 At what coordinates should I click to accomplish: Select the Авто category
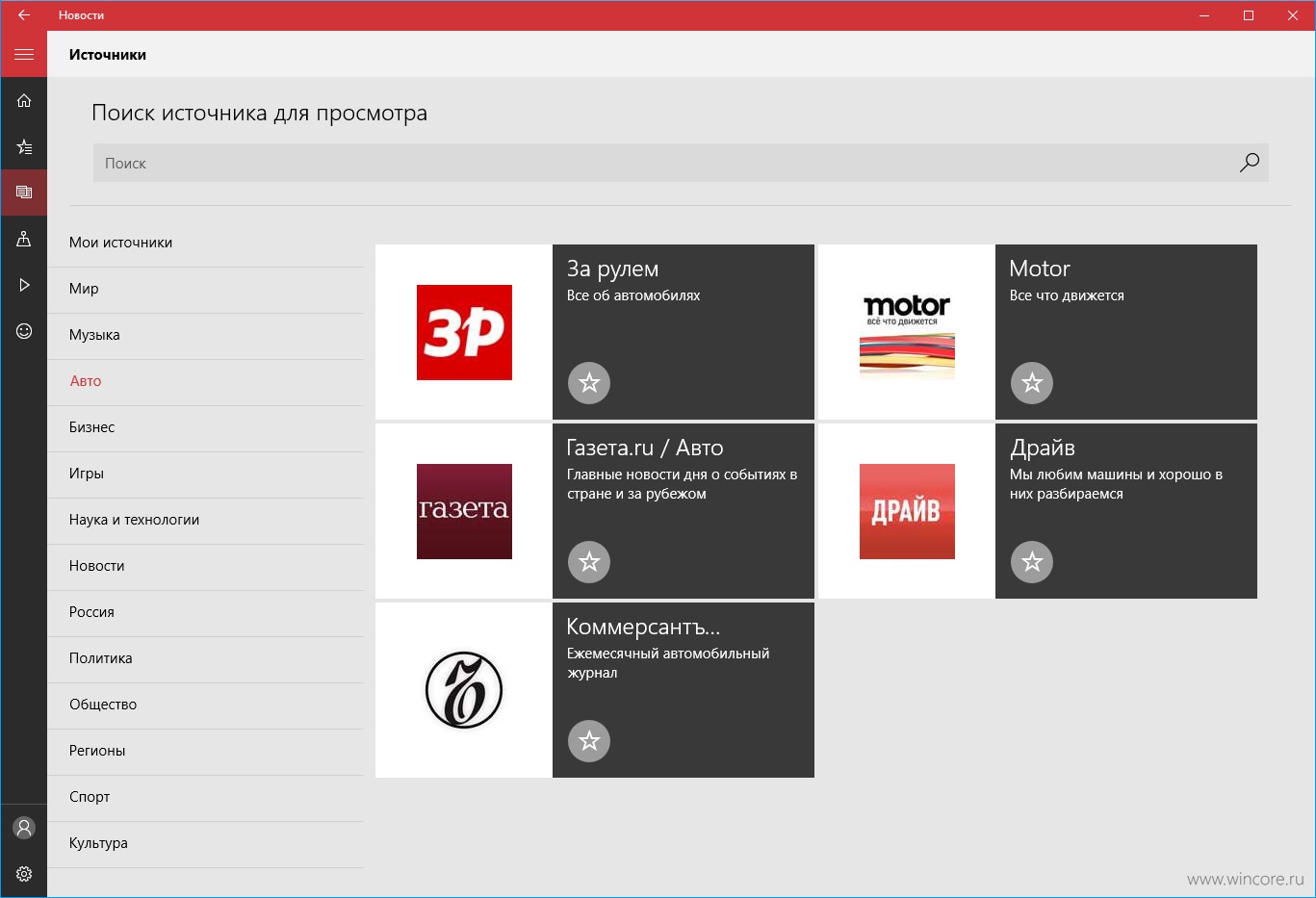pos(206,381)
